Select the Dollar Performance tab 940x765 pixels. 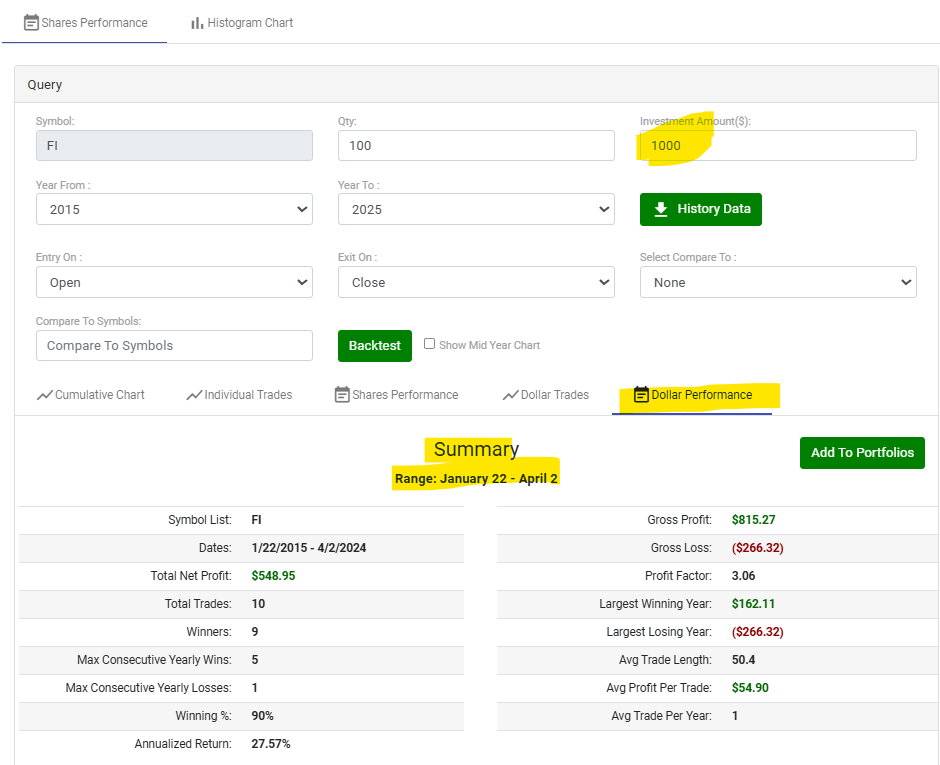[x=693, y=395]
